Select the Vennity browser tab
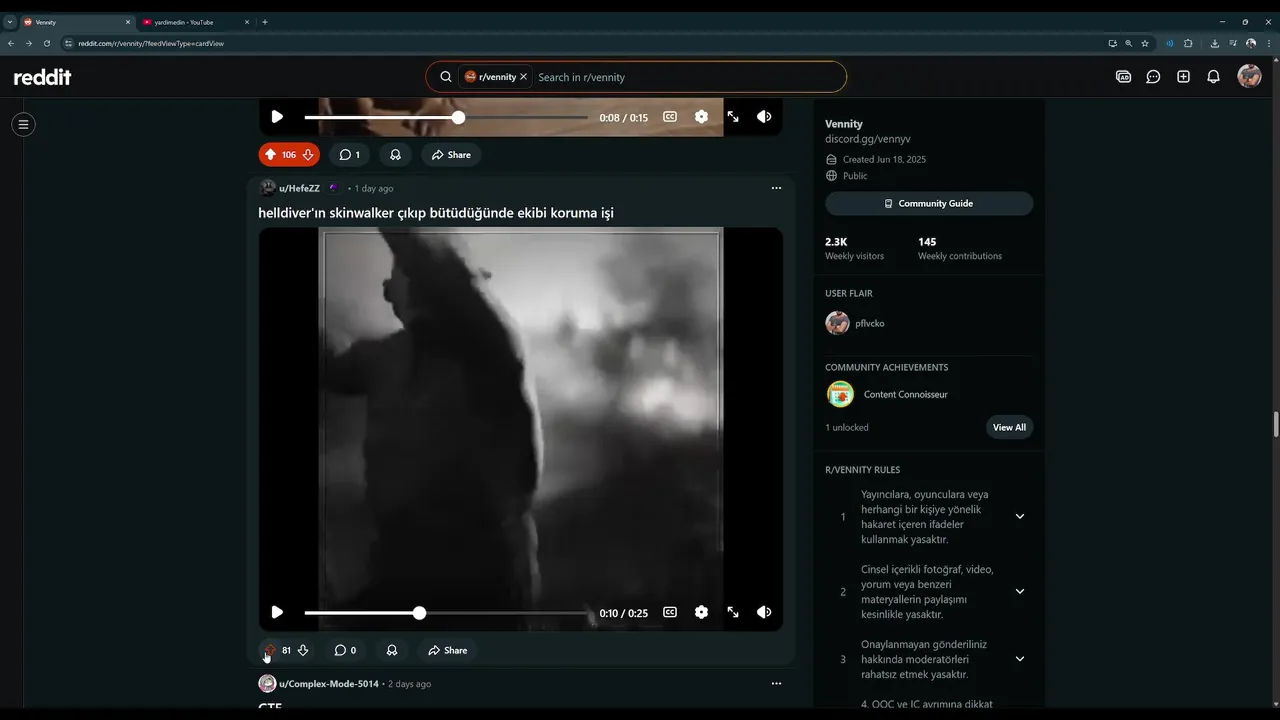Image resolution: width=1280 pixels, height=720 pixels. pyautogui.click(x=76, y=22)
